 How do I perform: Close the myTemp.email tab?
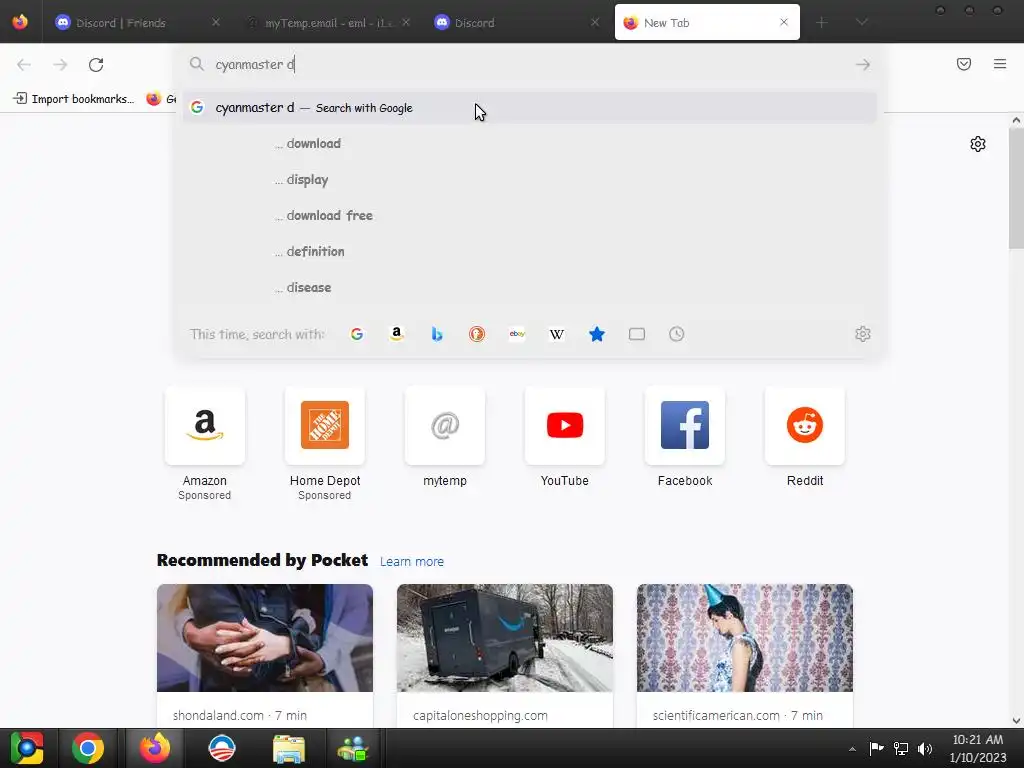(406, 22)
